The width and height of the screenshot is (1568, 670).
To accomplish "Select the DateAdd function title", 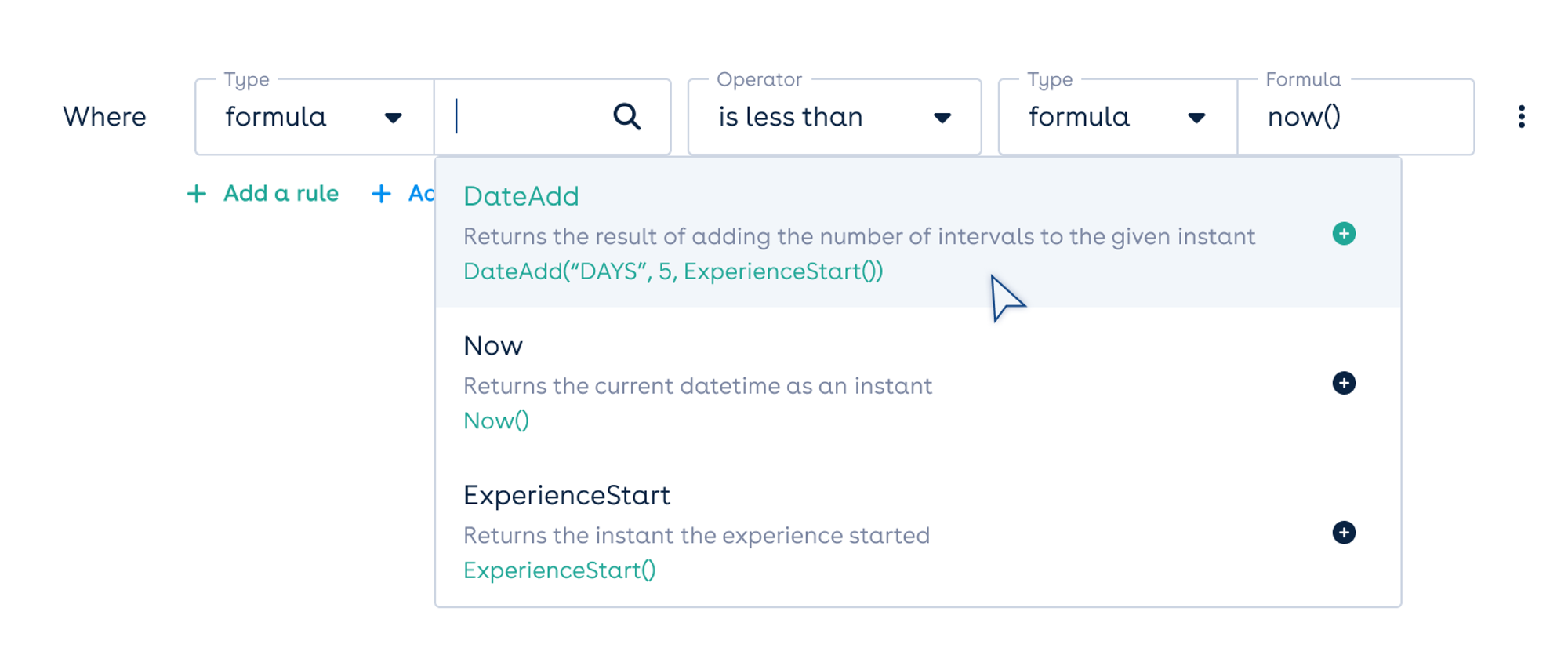I will pyautogui.click(x=521, y=196).
